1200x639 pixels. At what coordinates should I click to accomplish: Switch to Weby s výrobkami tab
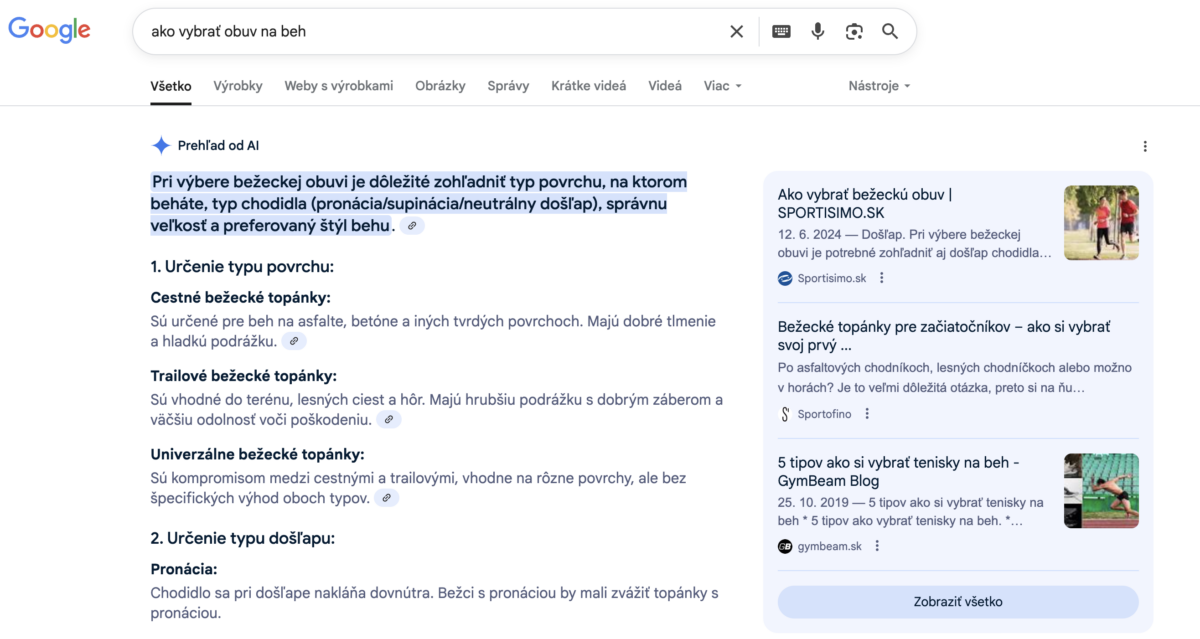339,86
